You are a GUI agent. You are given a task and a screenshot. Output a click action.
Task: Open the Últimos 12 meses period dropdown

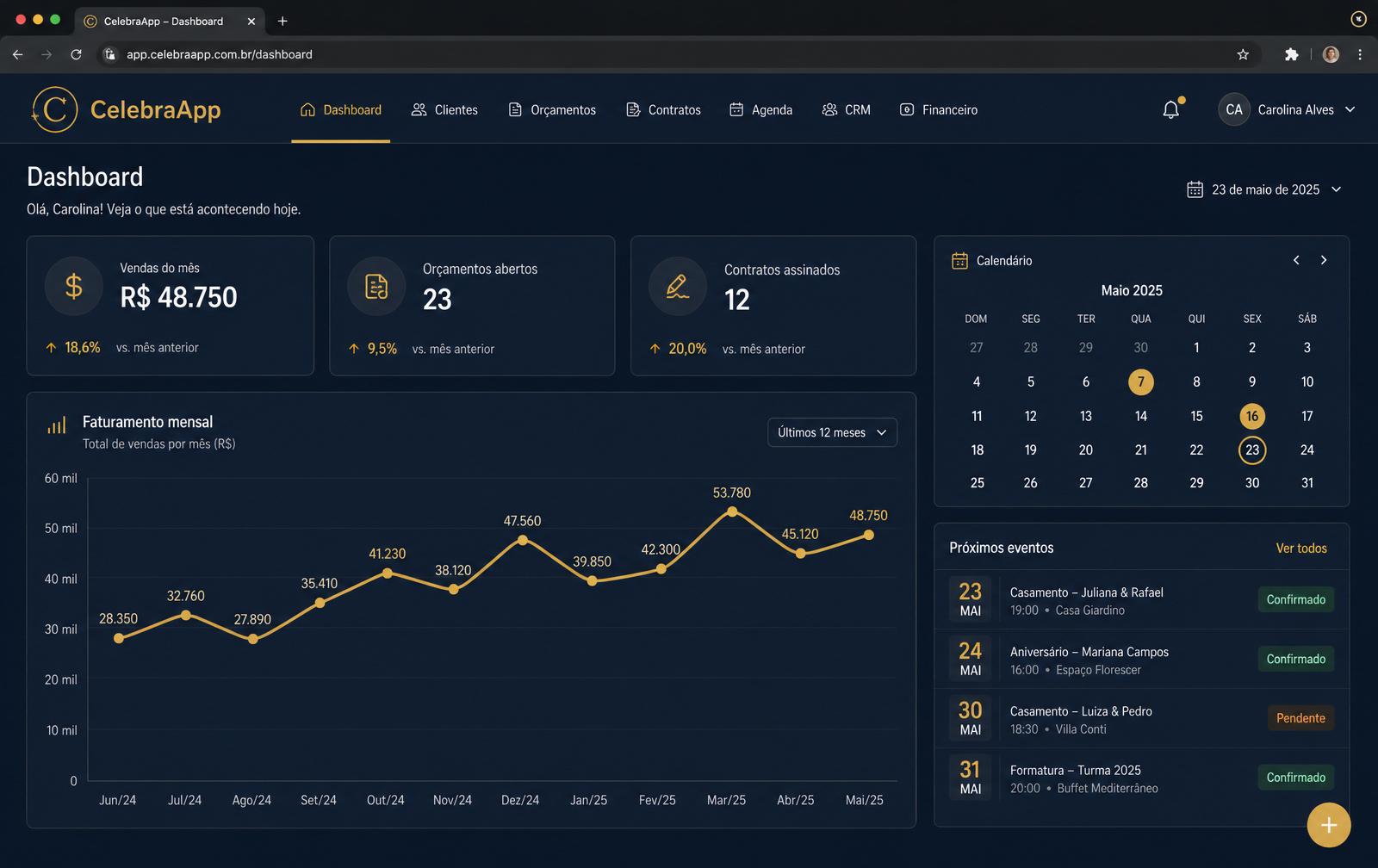point(832,432)
